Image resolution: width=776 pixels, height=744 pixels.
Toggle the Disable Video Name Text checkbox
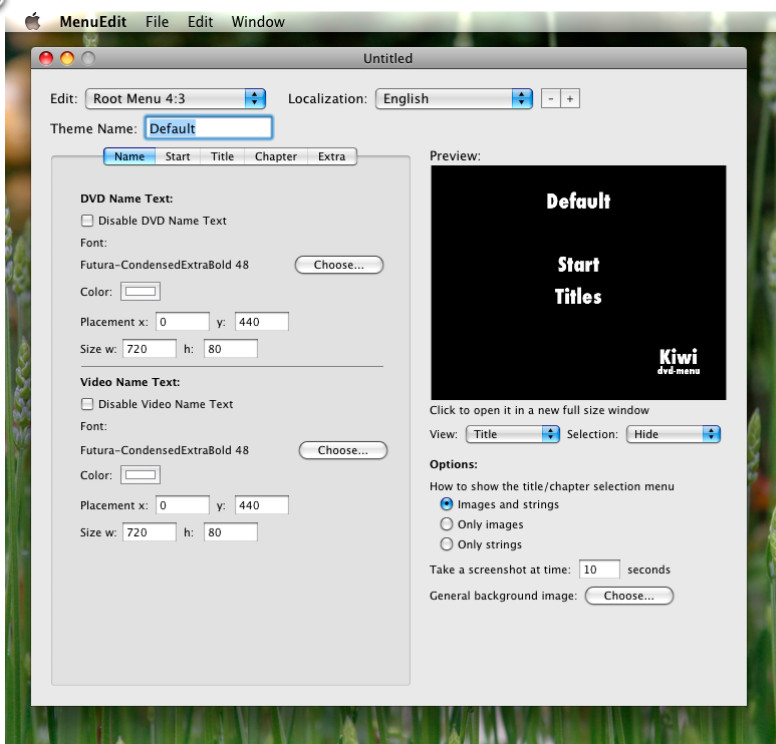click(x=87, y=404)
